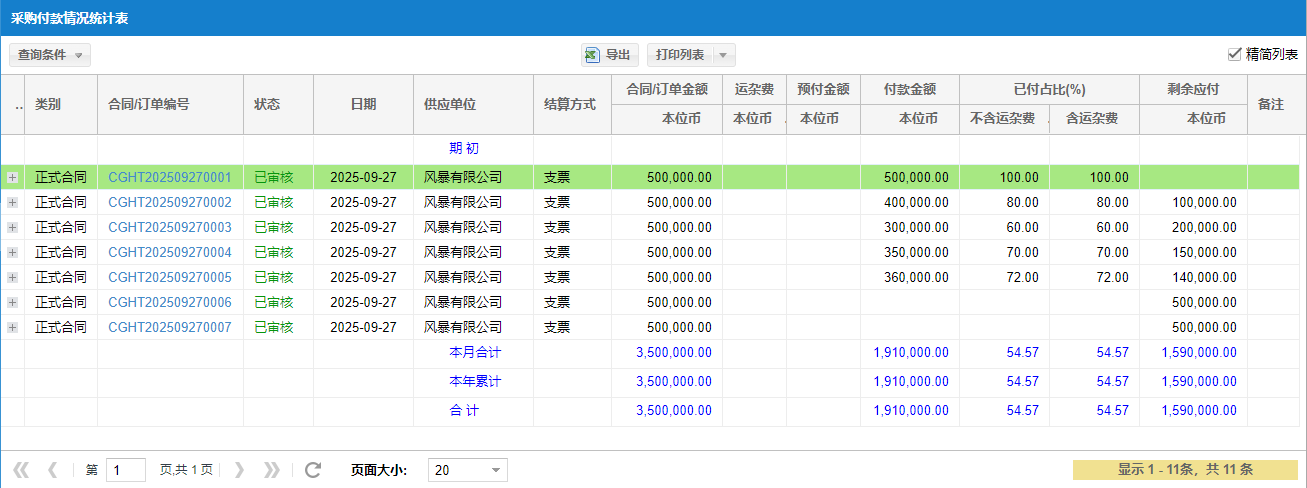Open the 查询条件 dropdown

point(50,55)
